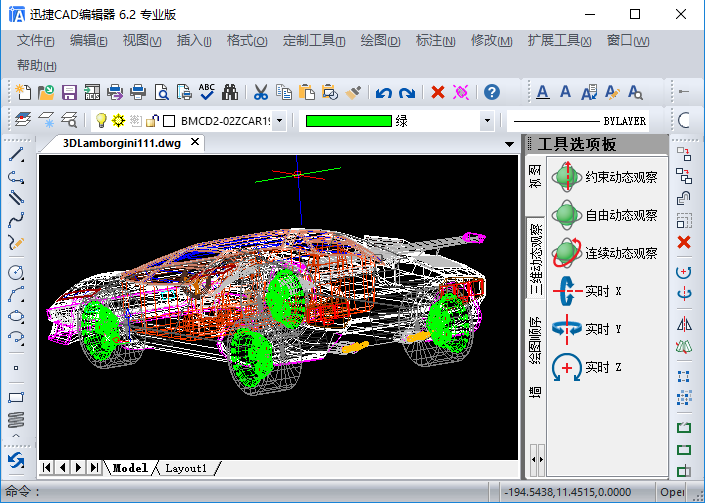Select the 绘图顺序 palette tab
The width and height of the screenshot is (705, 503).
click(x=535, y=340)
